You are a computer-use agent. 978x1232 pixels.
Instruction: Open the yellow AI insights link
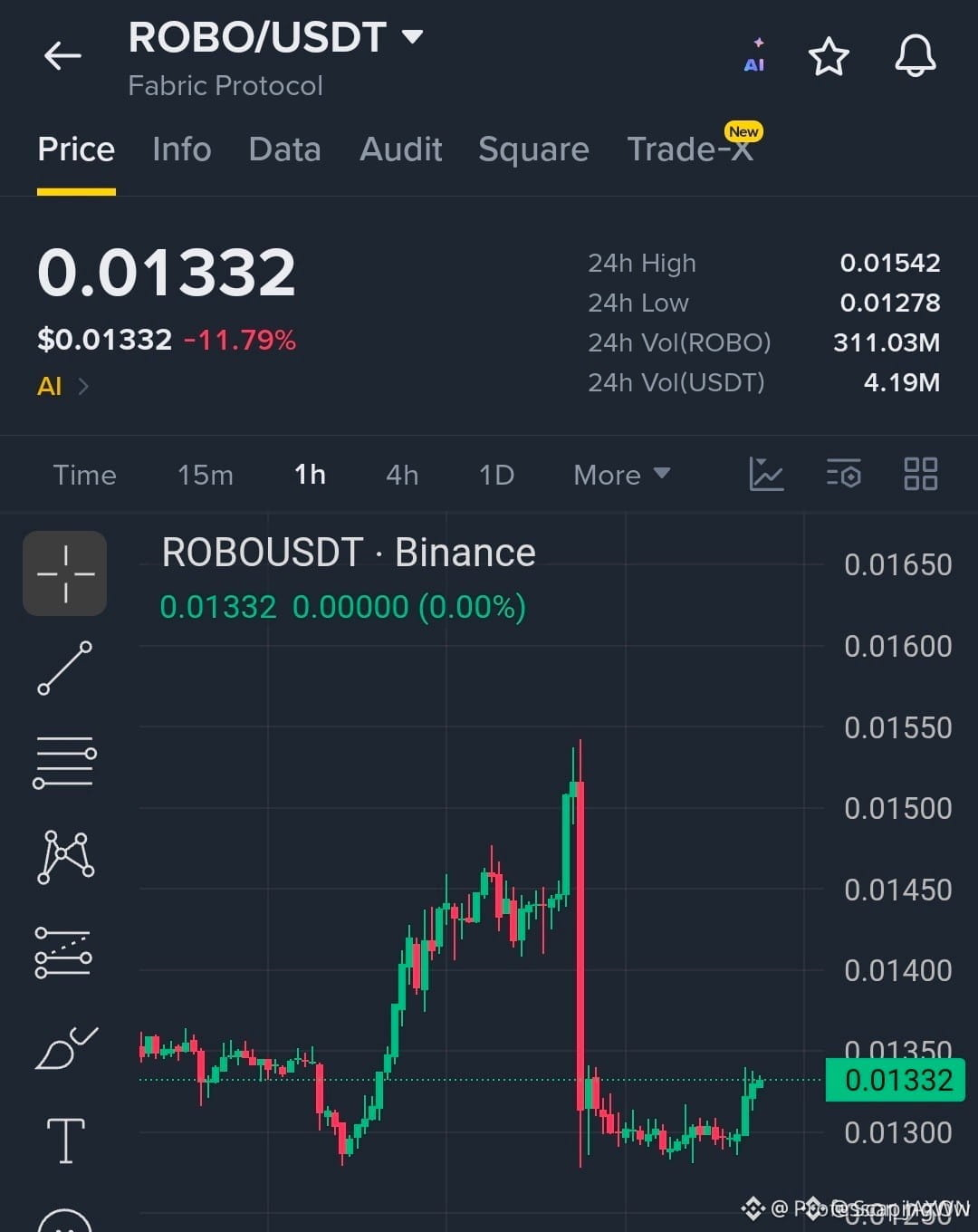pos(62,387)
